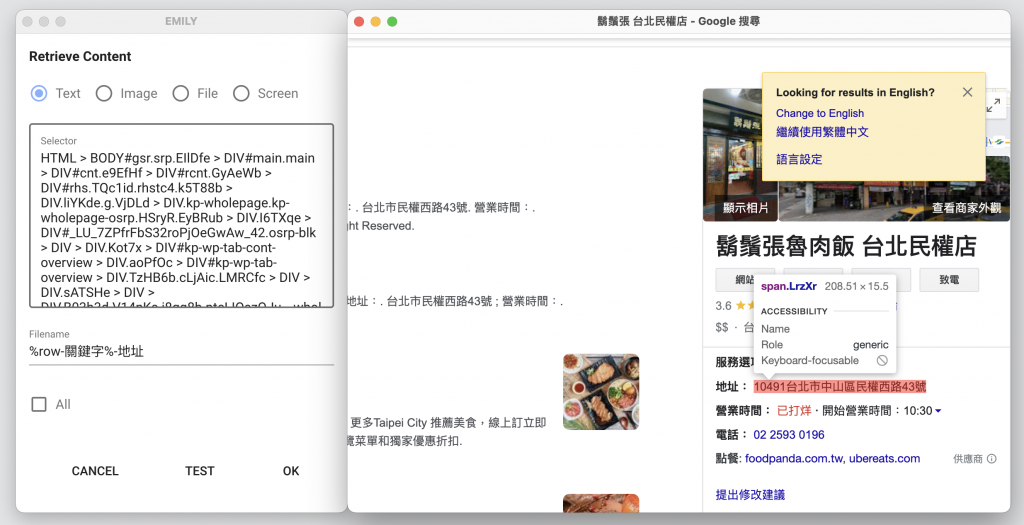This screenshot has height=525, width=1024.
Task: Click CANCEL in Retrieve Content dialog
Action: coord(95,471)
